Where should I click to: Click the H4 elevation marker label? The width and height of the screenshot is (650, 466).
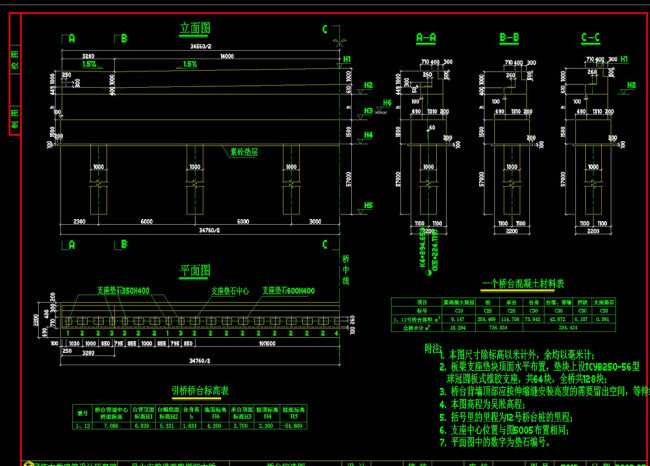[368, 135]
